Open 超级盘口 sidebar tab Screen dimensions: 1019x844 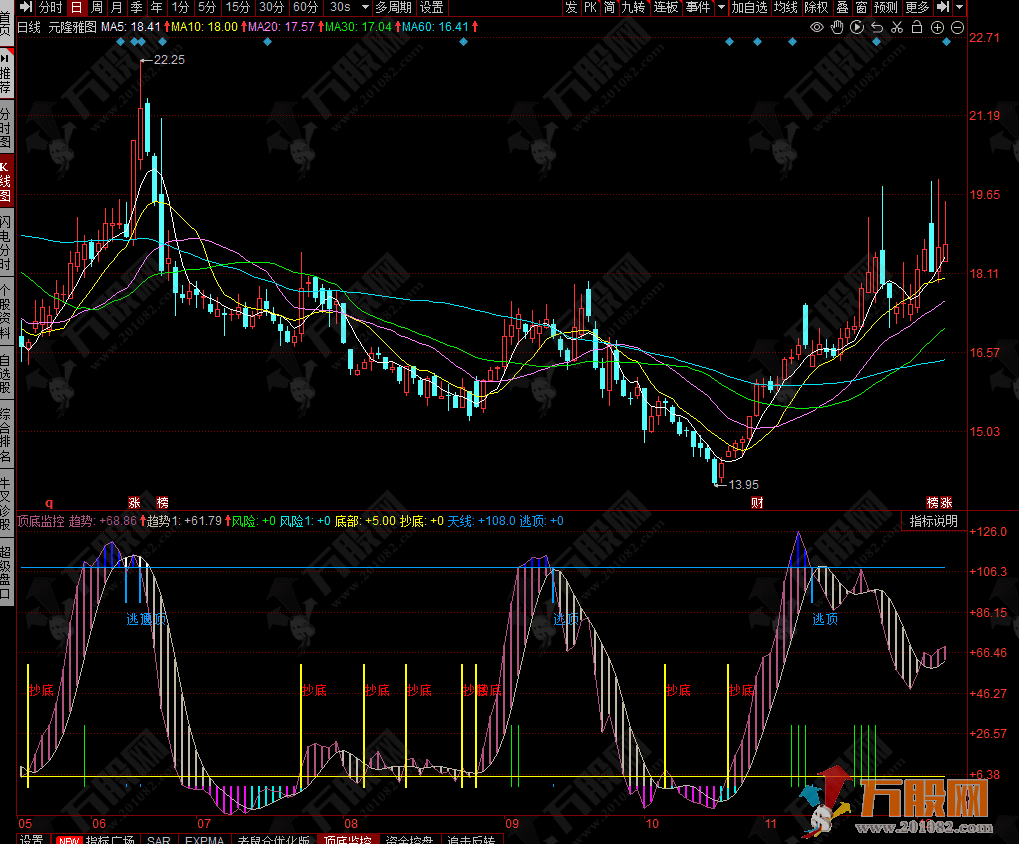(6, 570)
